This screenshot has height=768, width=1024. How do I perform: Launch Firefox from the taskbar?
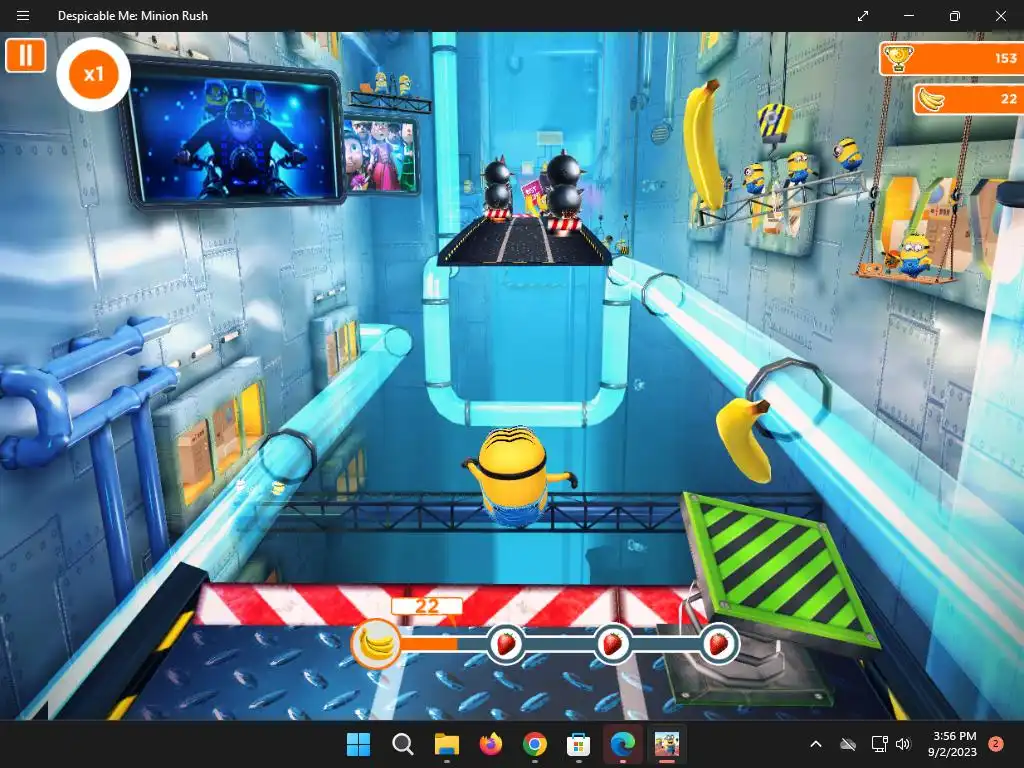[490, 744]
